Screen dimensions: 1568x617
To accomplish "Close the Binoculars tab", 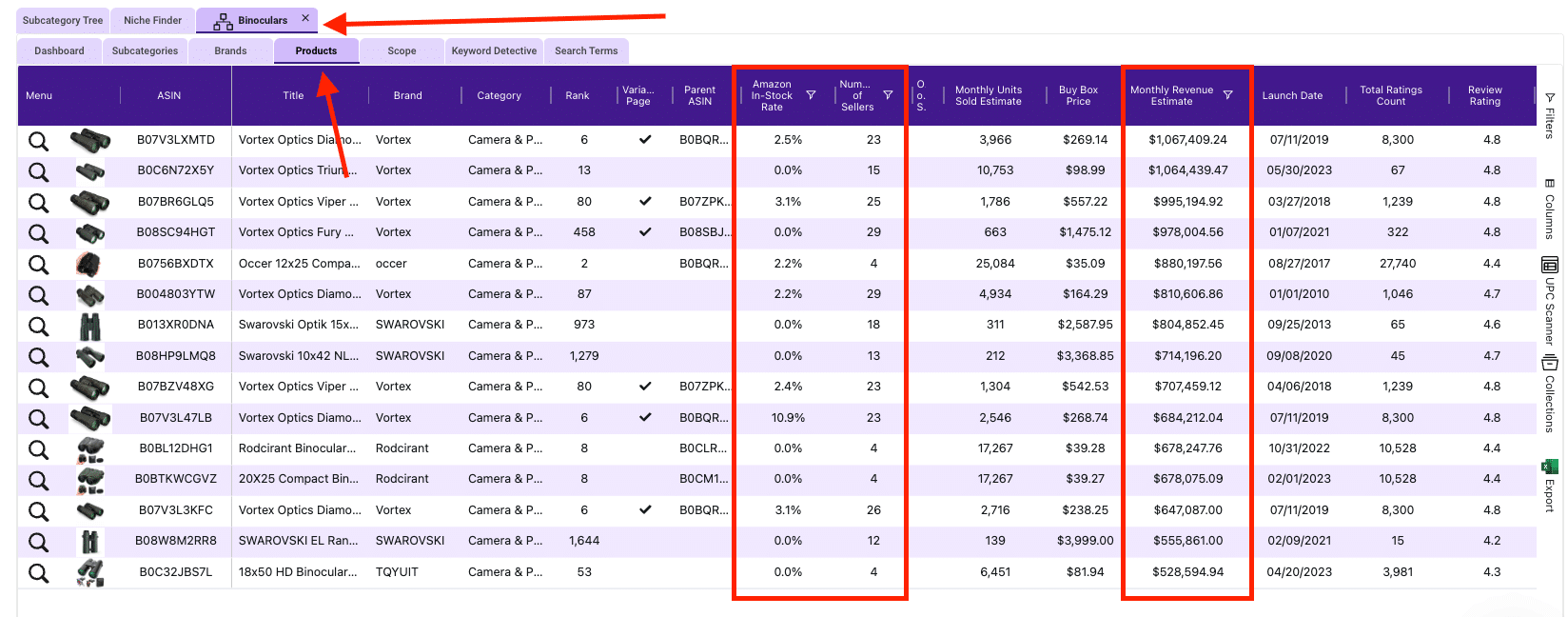I will 305,18.
